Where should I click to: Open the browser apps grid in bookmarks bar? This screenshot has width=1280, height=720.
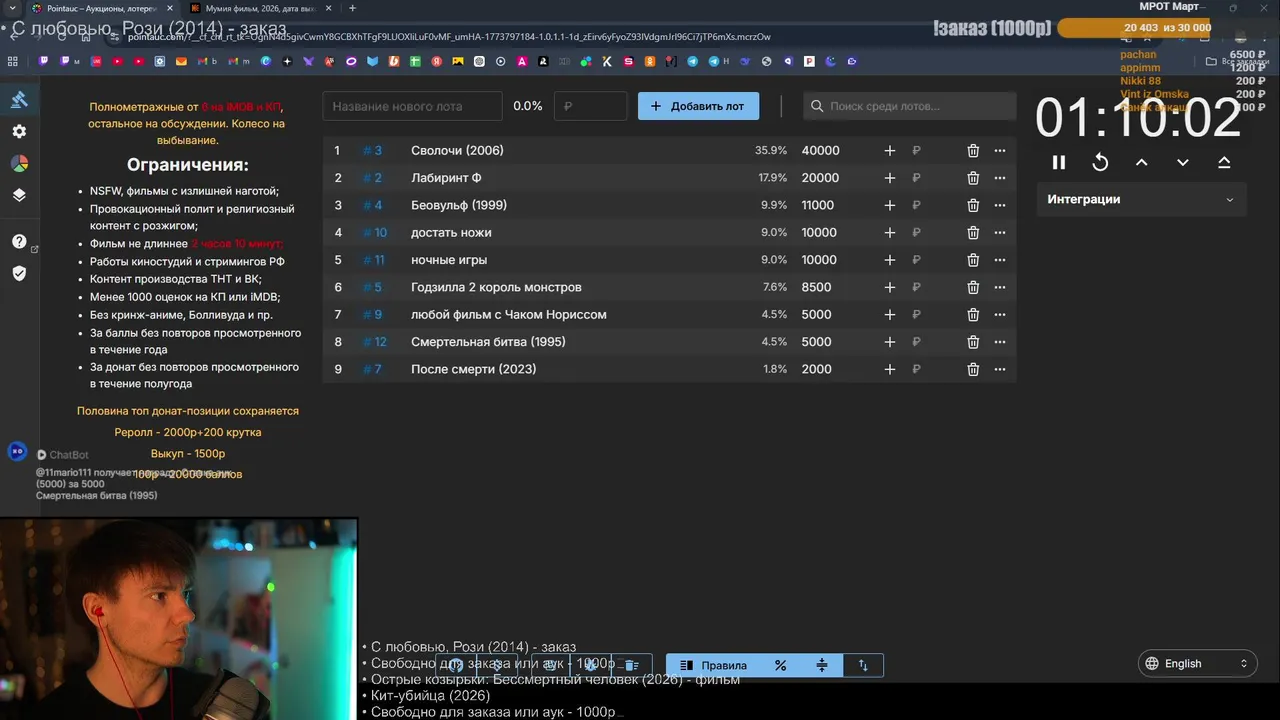[x=13, y=61]
